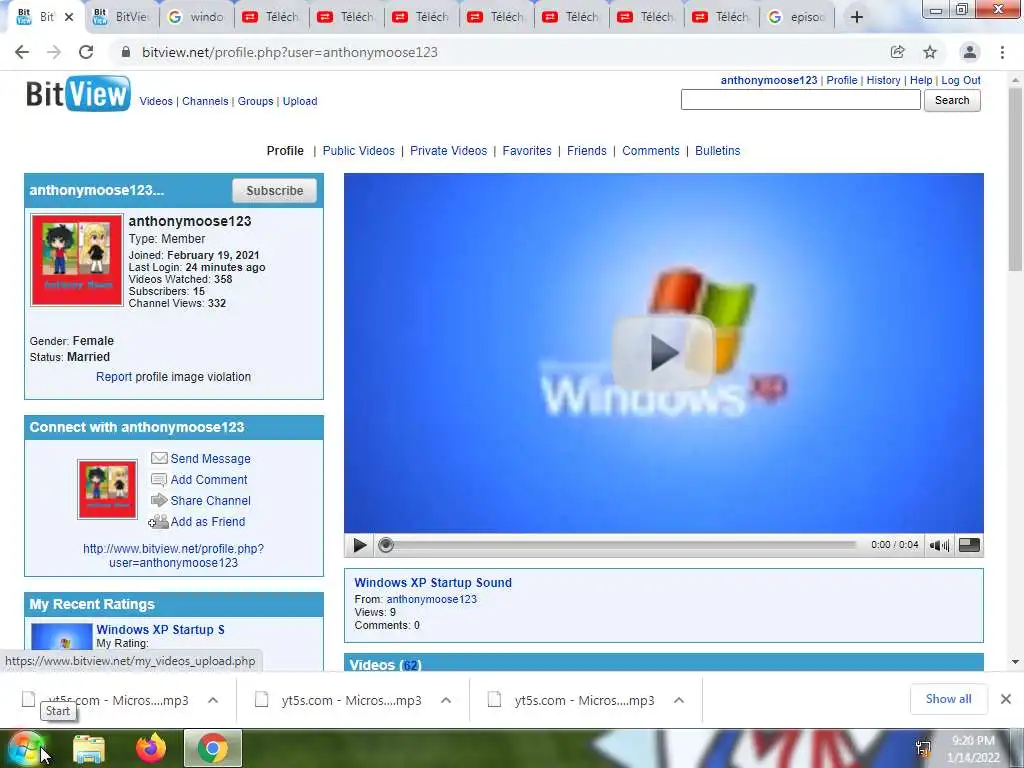1024x768 pixels.
Task: Click the Subscribe button
Action: 274,191
